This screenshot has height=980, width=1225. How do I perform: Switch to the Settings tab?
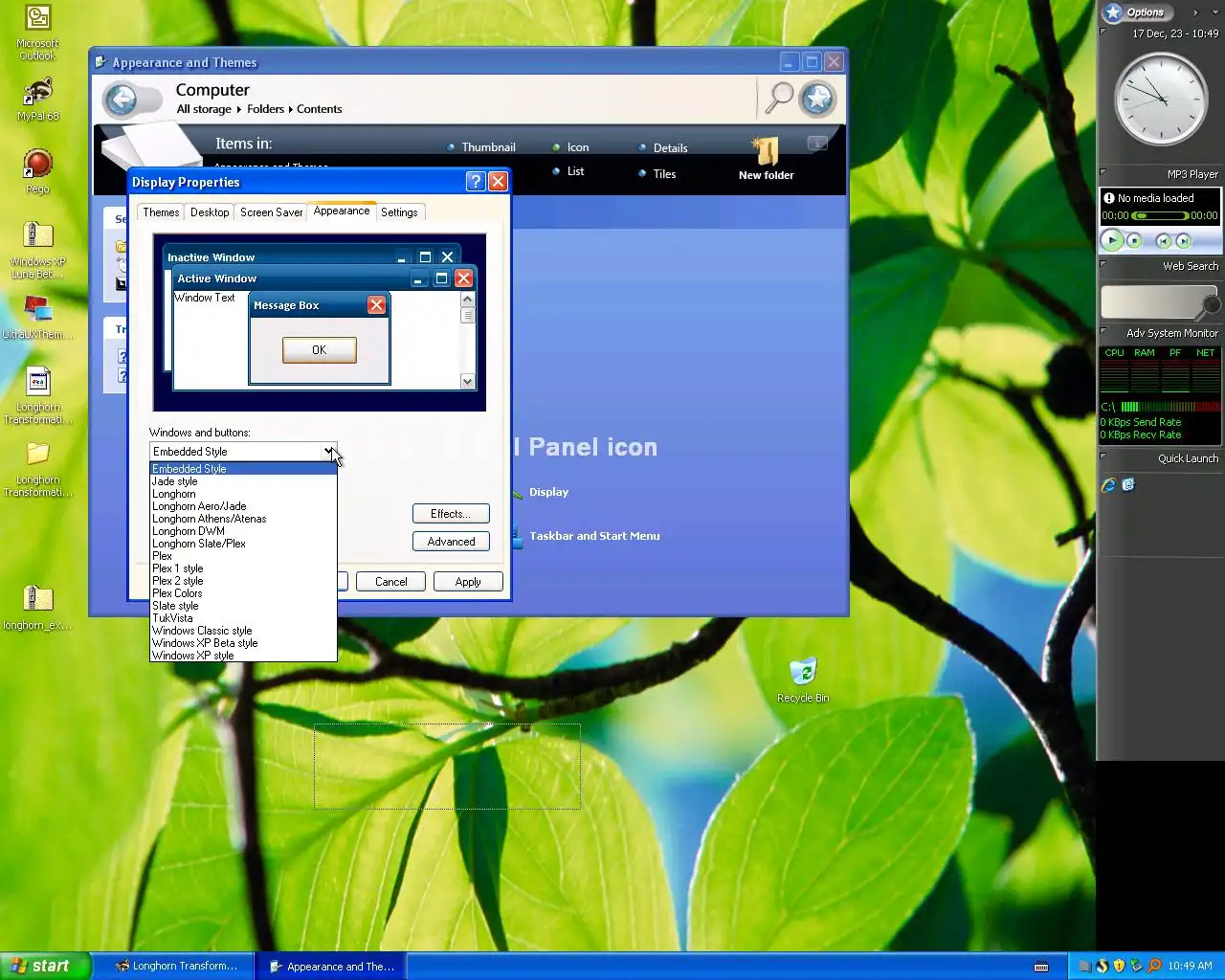(x=399, y=212)
